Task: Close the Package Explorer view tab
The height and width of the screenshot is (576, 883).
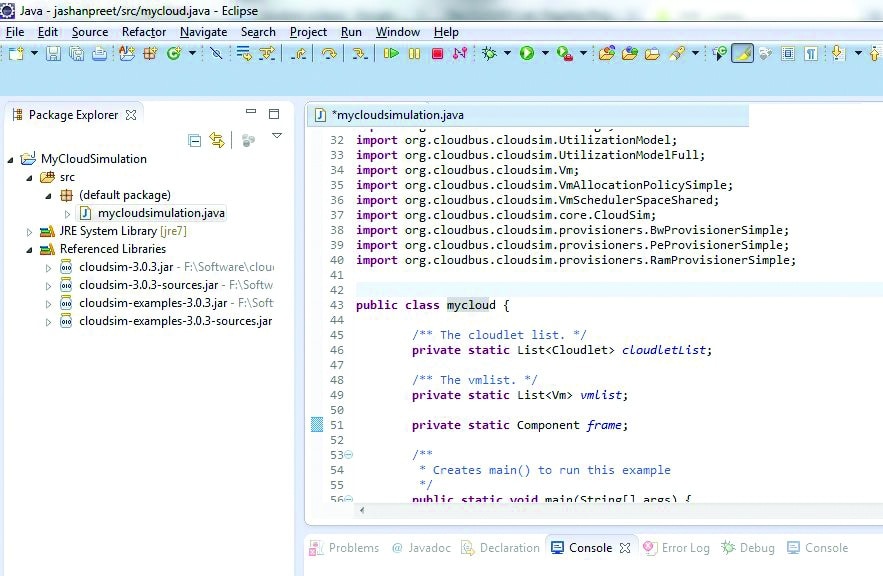Action: 131,115
